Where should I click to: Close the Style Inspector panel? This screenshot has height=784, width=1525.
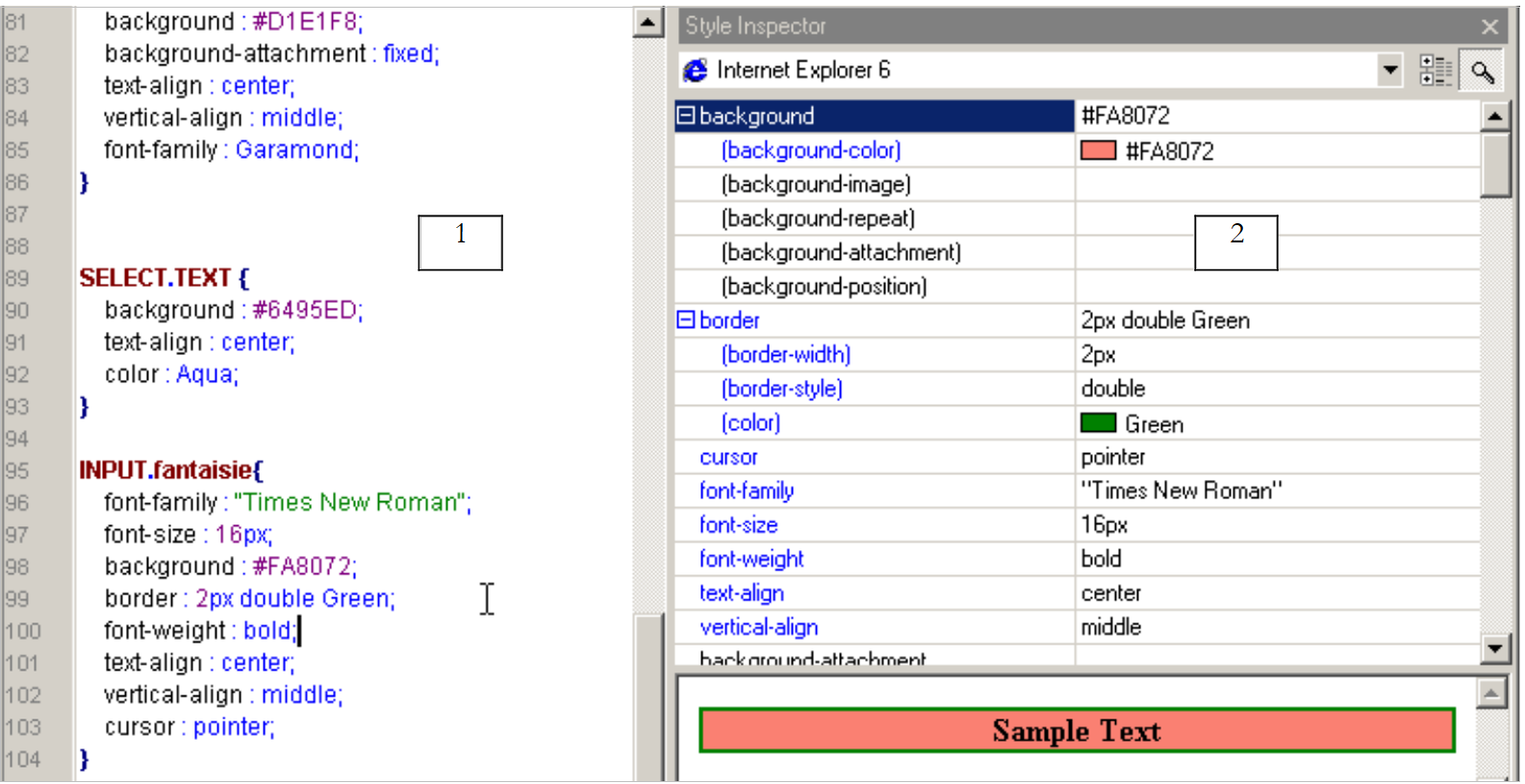click(1489, 27)
